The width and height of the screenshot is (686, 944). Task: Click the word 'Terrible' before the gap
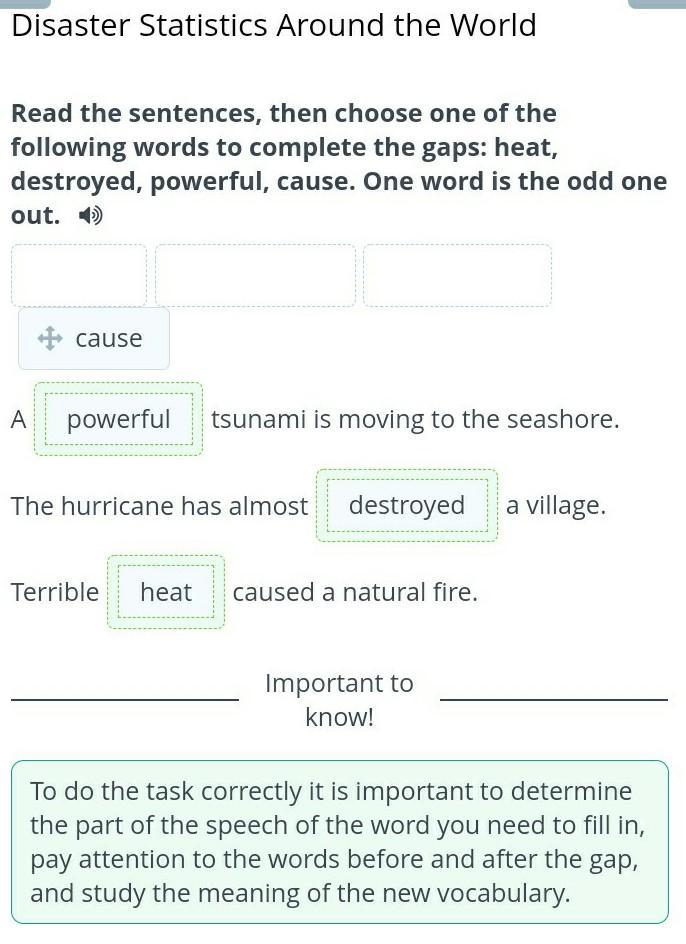click(x=55, y=592)
